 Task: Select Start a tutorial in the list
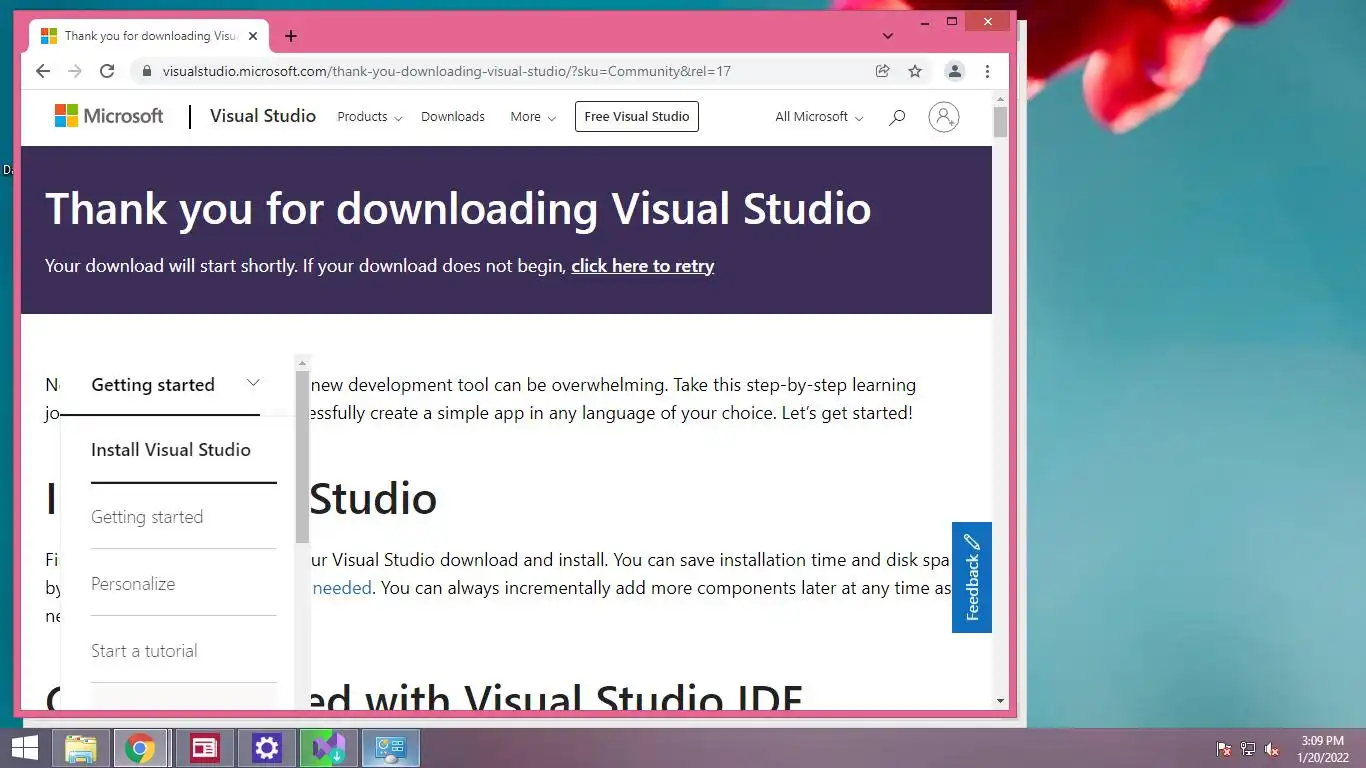tap(144, 651)
